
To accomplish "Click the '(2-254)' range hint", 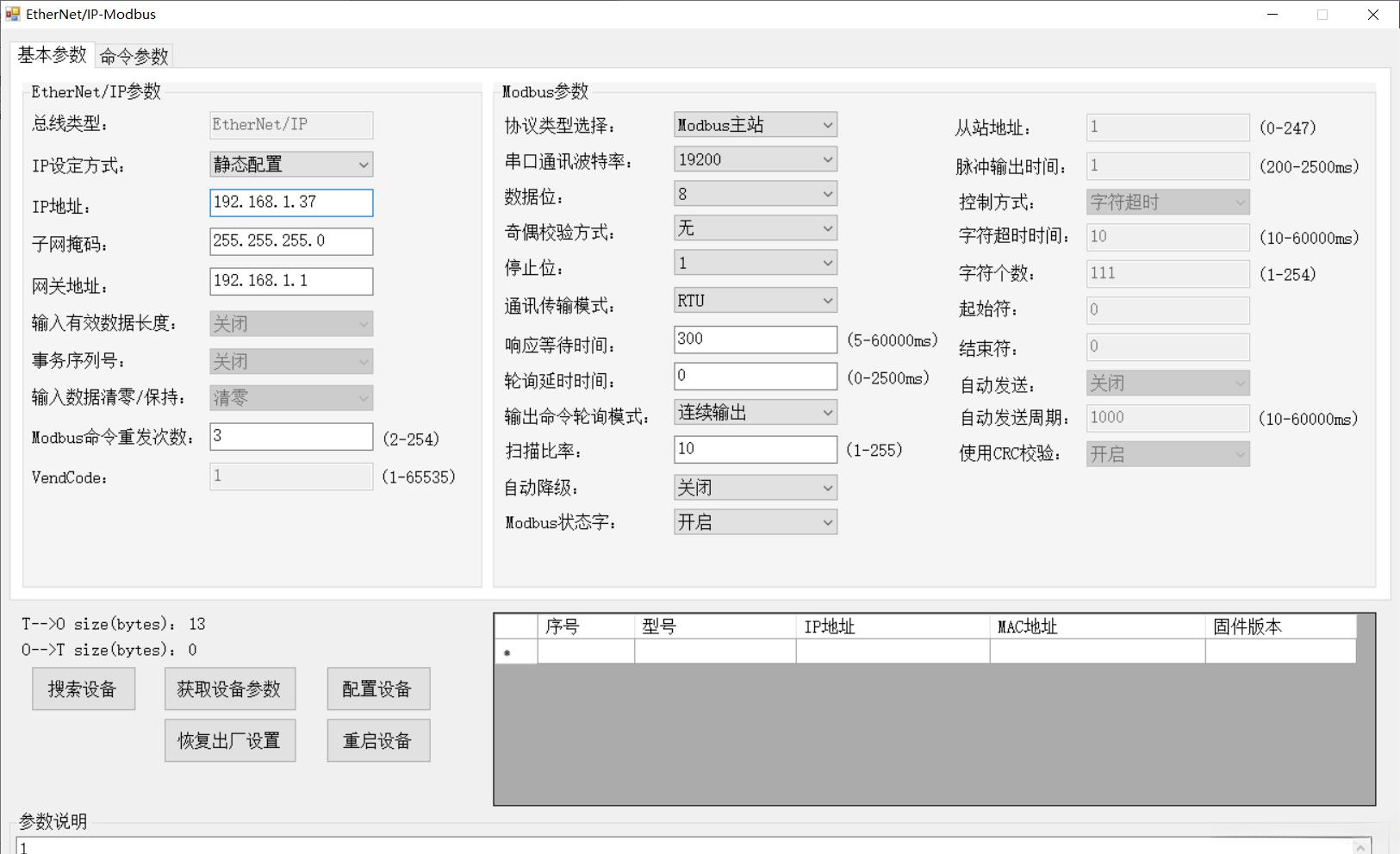I will 411,439.
